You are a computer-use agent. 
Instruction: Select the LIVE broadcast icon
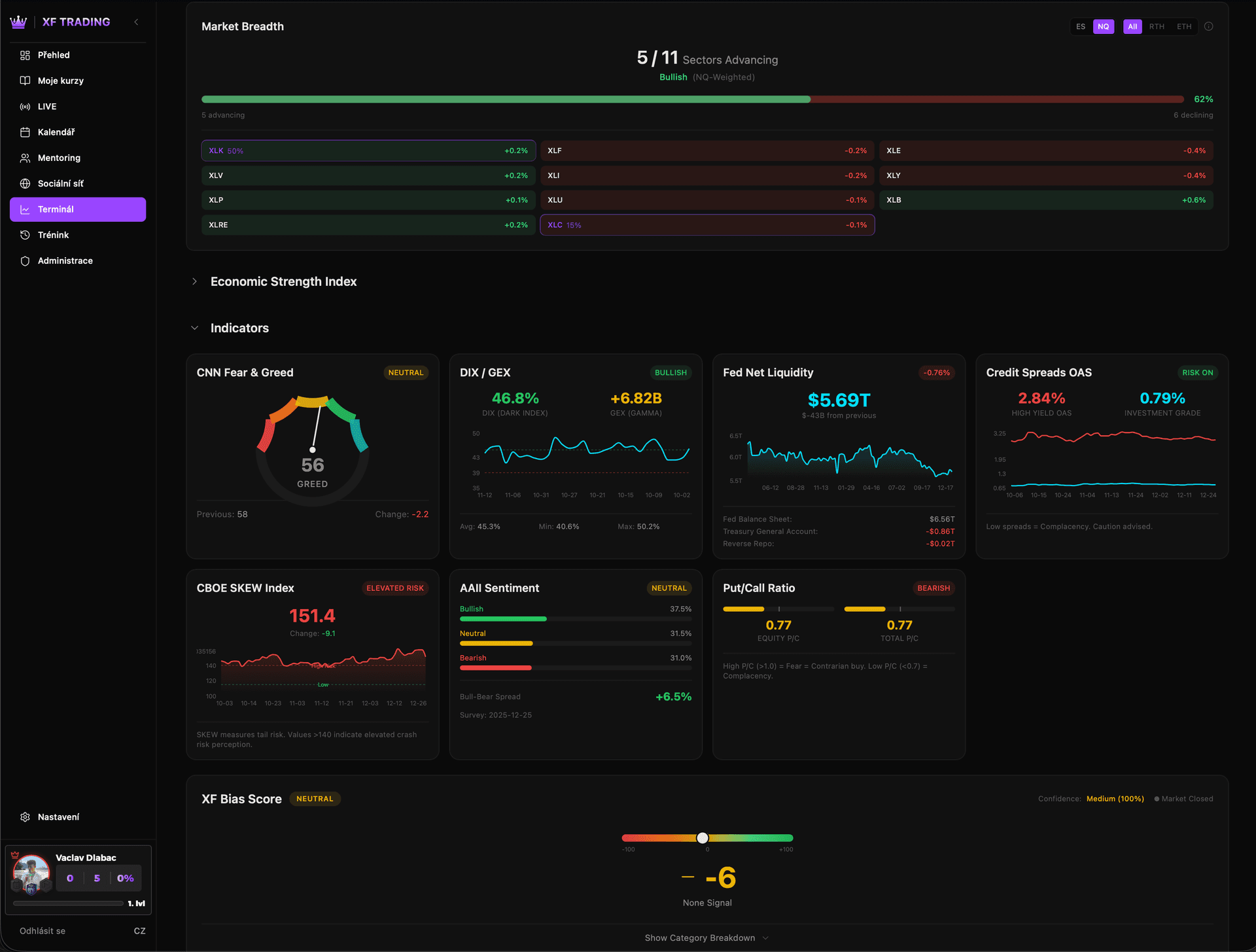[x=26, y=106]
